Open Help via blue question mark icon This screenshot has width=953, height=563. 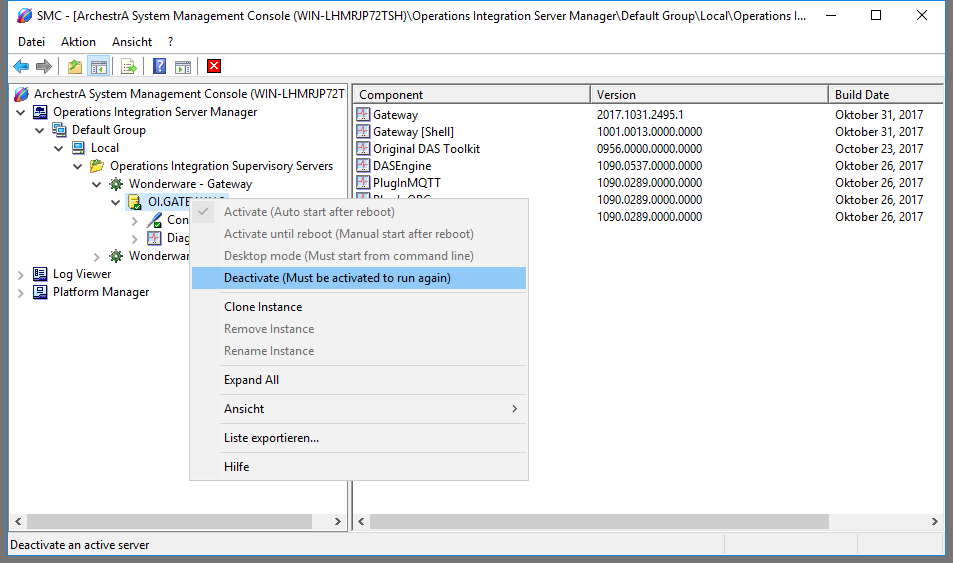[159, 67]
